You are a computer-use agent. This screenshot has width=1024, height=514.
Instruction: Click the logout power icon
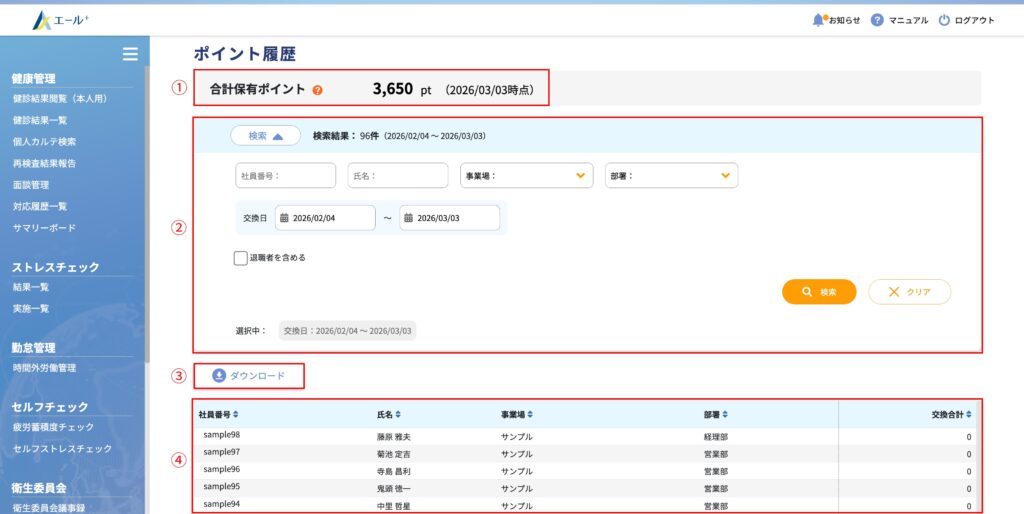pos(944,20)
